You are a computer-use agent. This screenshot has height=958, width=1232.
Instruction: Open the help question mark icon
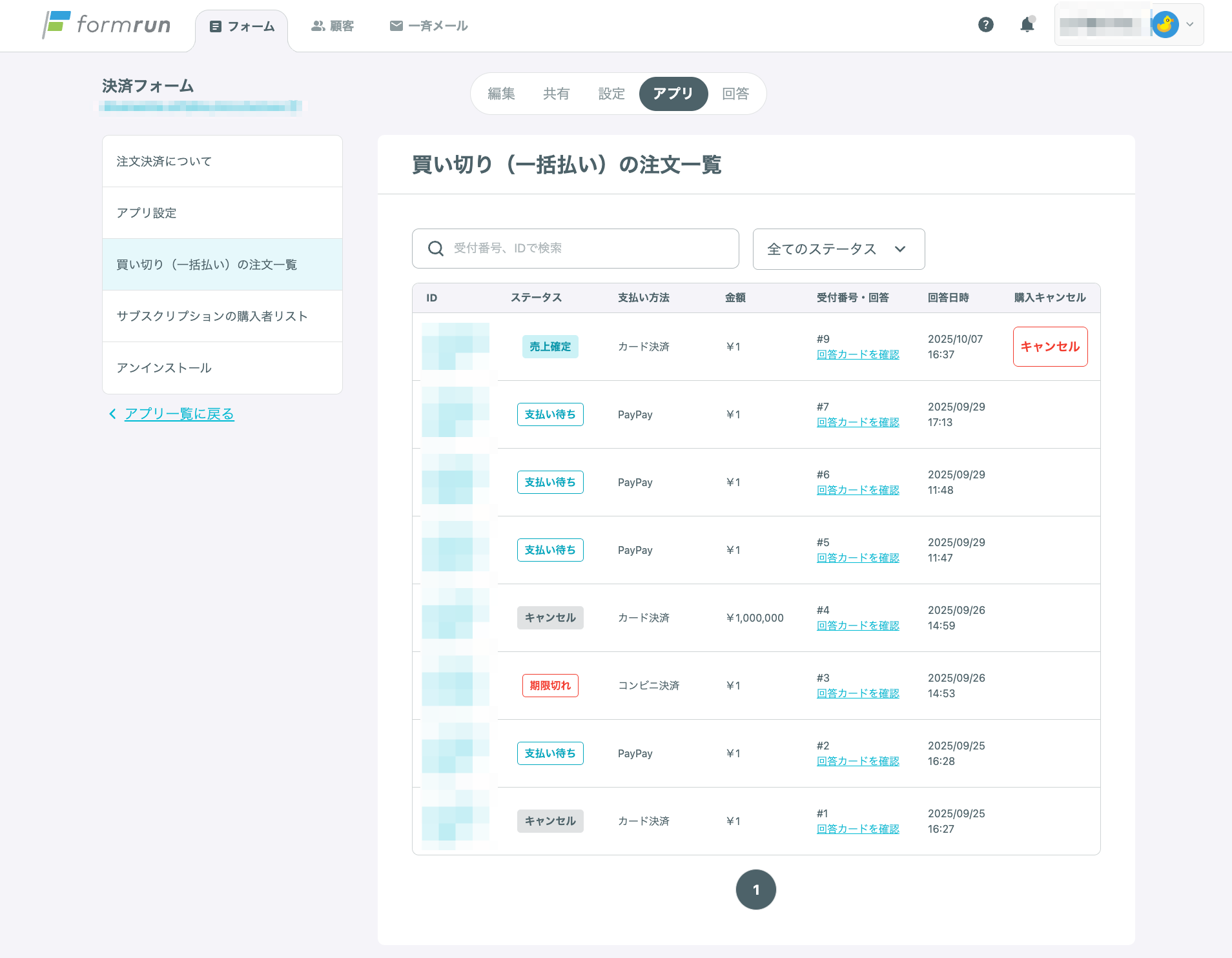click(985, 25)
